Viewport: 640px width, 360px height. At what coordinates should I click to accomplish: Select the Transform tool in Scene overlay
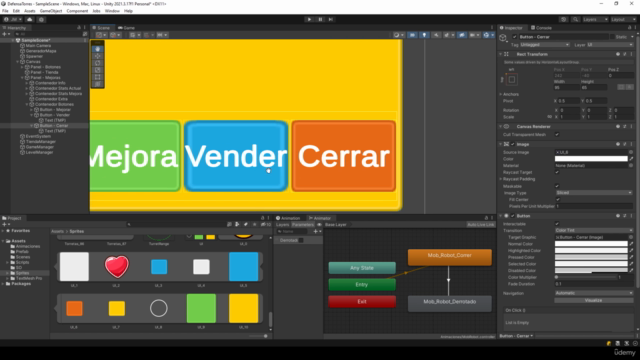97,84
